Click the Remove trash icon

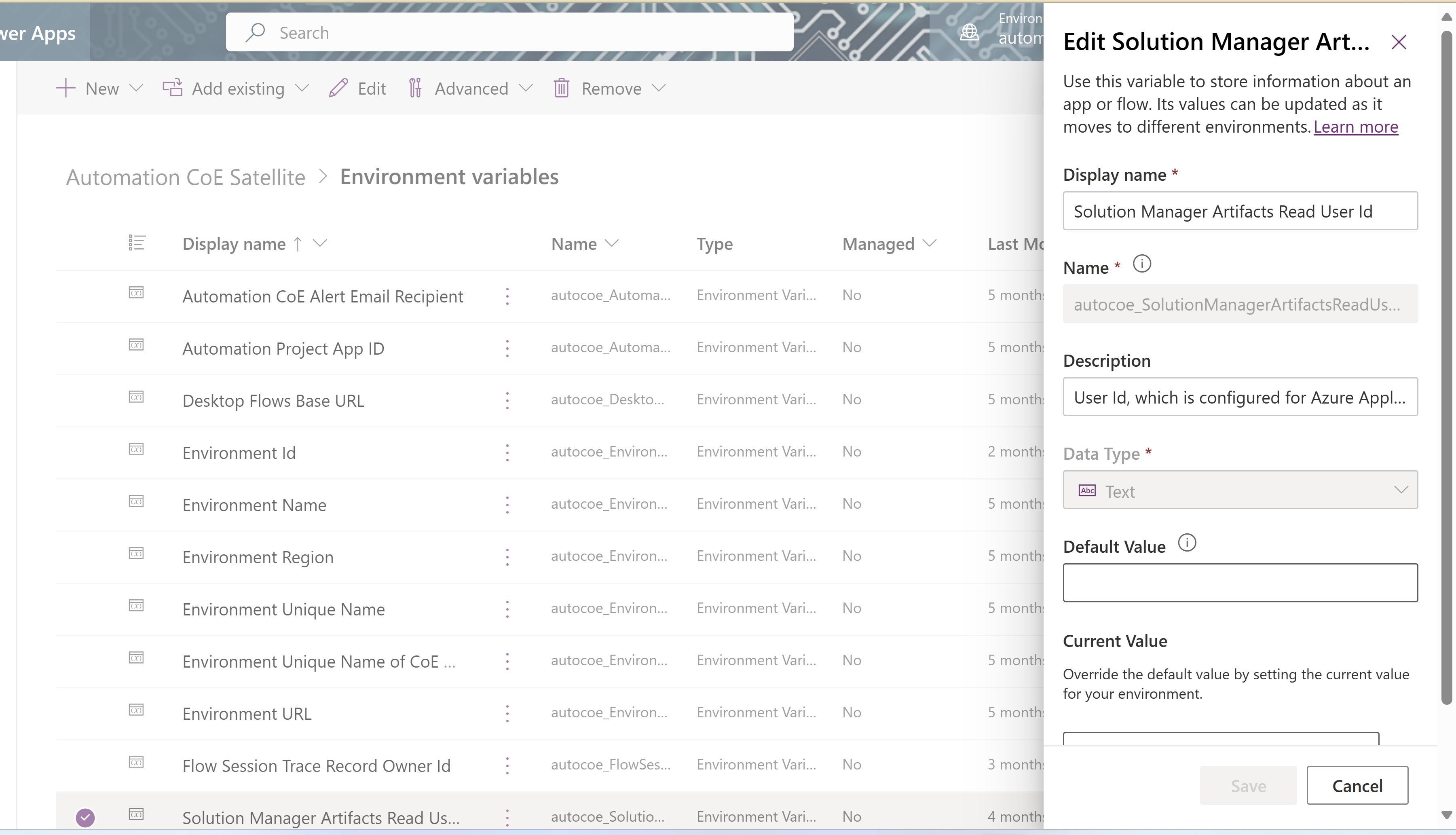click(x=561, y=88)
